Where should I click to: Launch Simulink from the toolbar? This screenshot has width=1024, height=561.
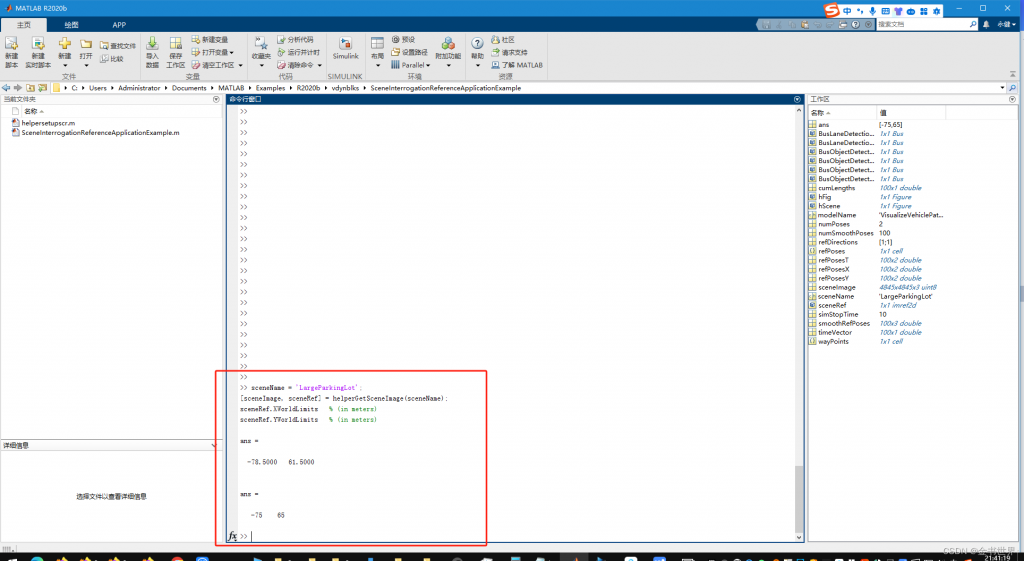pyautogui.click(x=345, y=48)
